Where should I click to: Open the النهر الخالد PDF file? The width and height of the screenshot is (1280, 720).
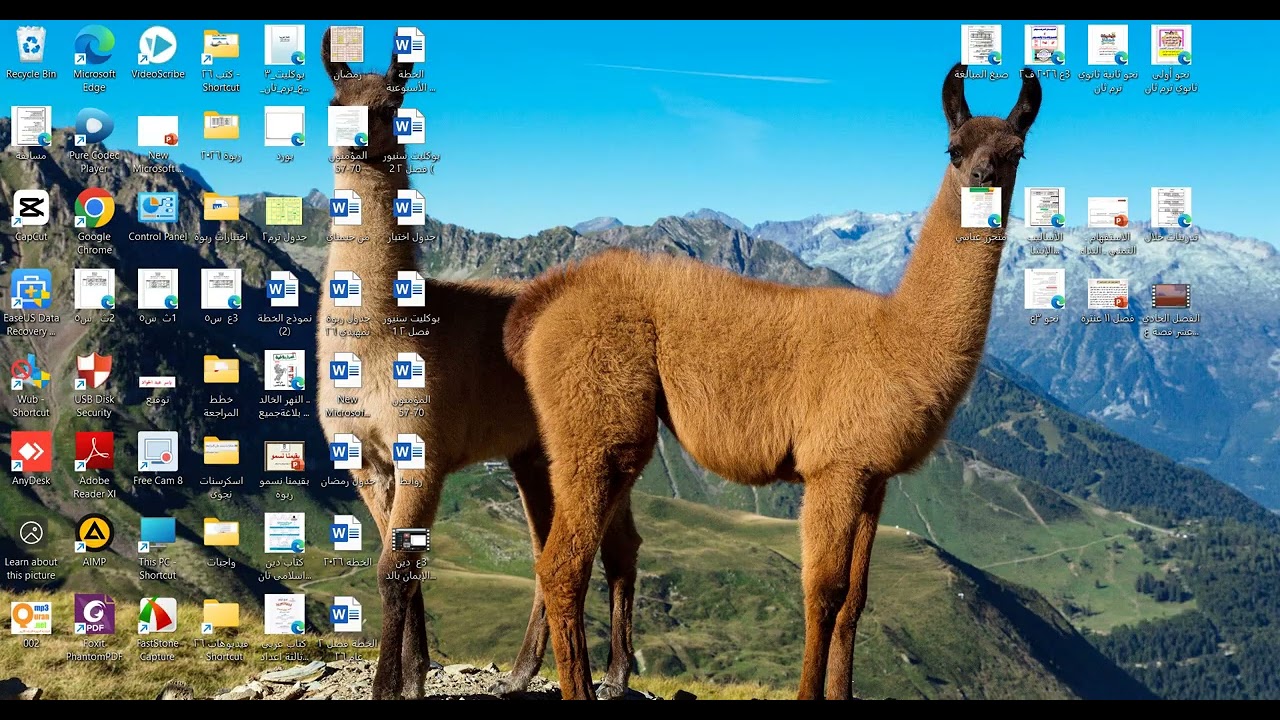[284, 371]
